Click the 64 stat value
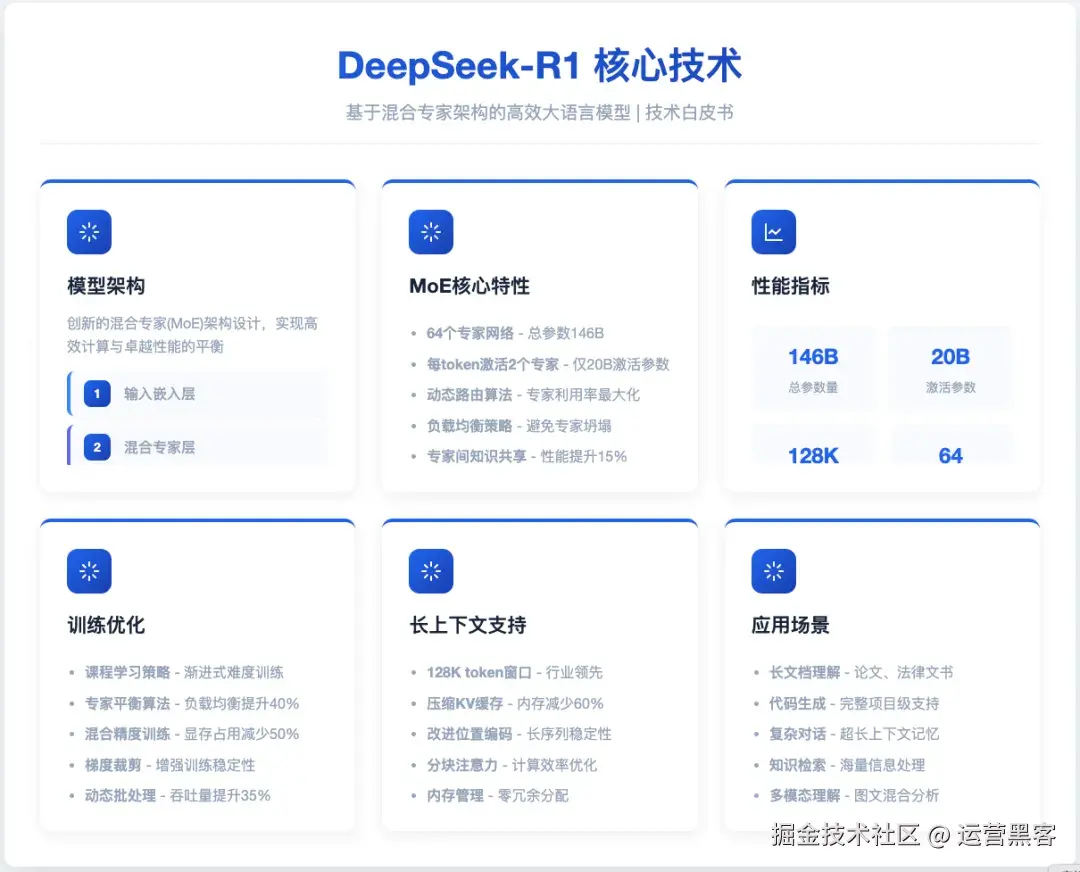Screen dimensions: 1080x872 (x=951, y=455)
